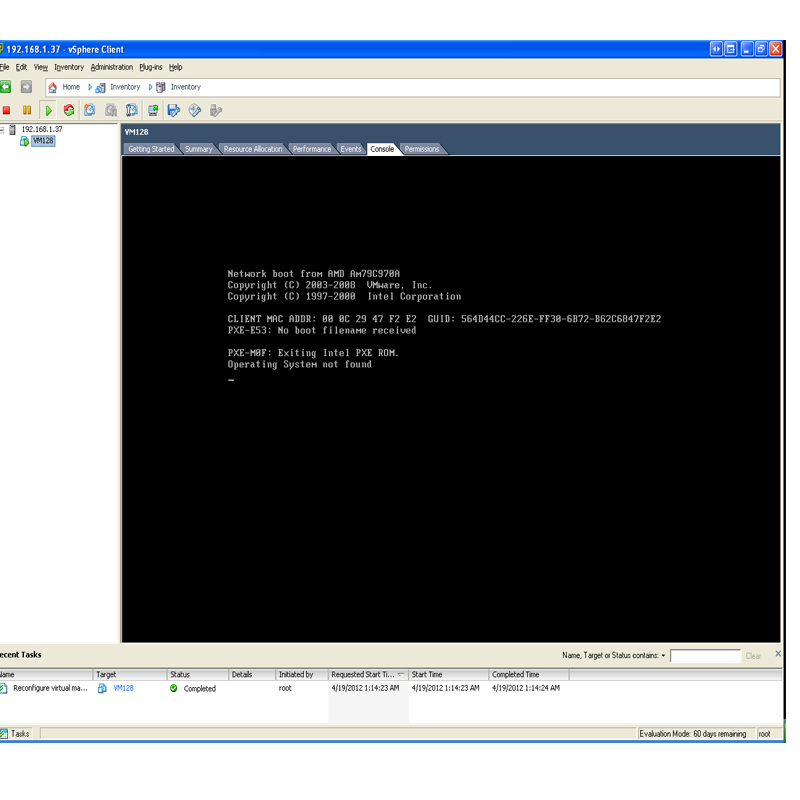Collapse the 192.168.1.37 host node
This screenshot has width=800, height=800.
pyautogui.click(x=3, y=129)
